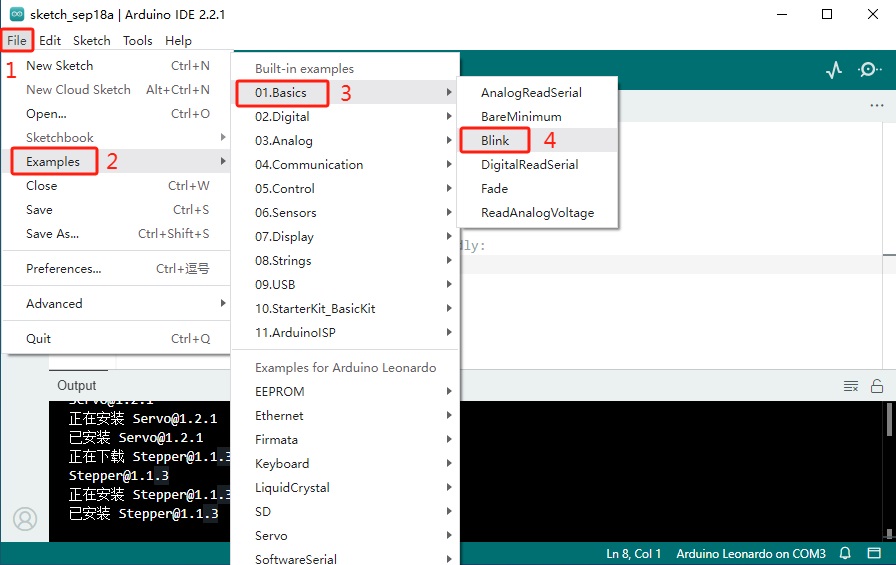Select Open... in the File menu
The width and height of the screenshot is (896, 565).
117,114
